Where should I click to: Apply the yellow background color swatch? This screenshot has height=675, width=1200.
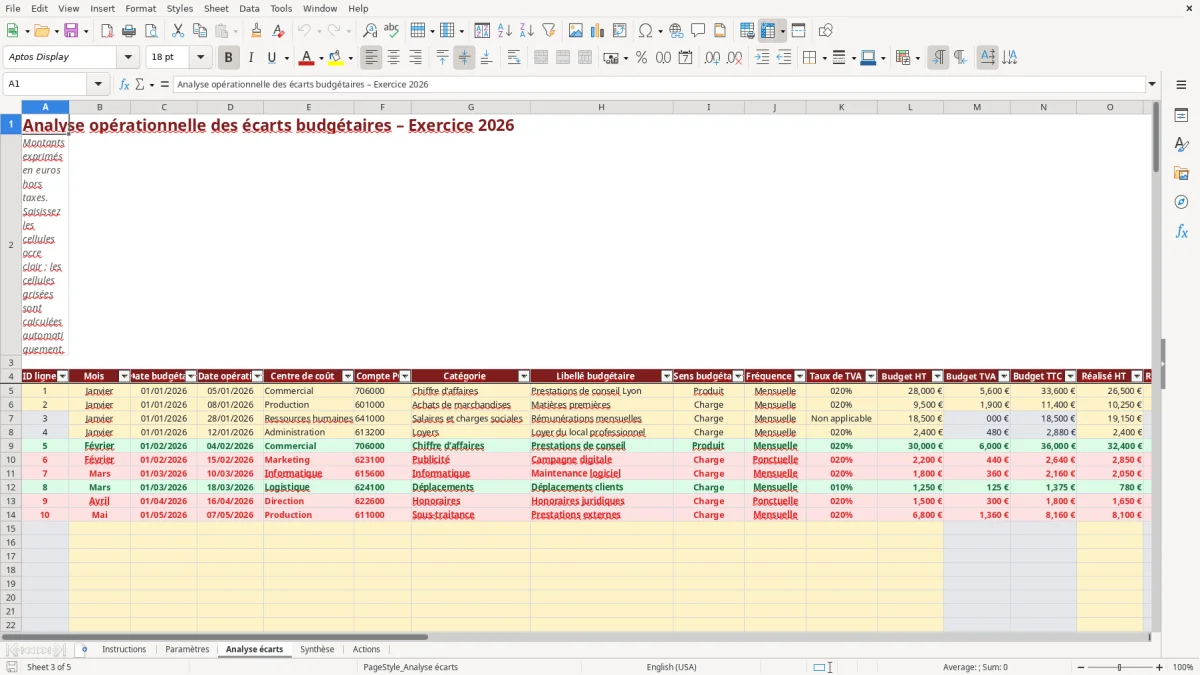tap(336, 58)
